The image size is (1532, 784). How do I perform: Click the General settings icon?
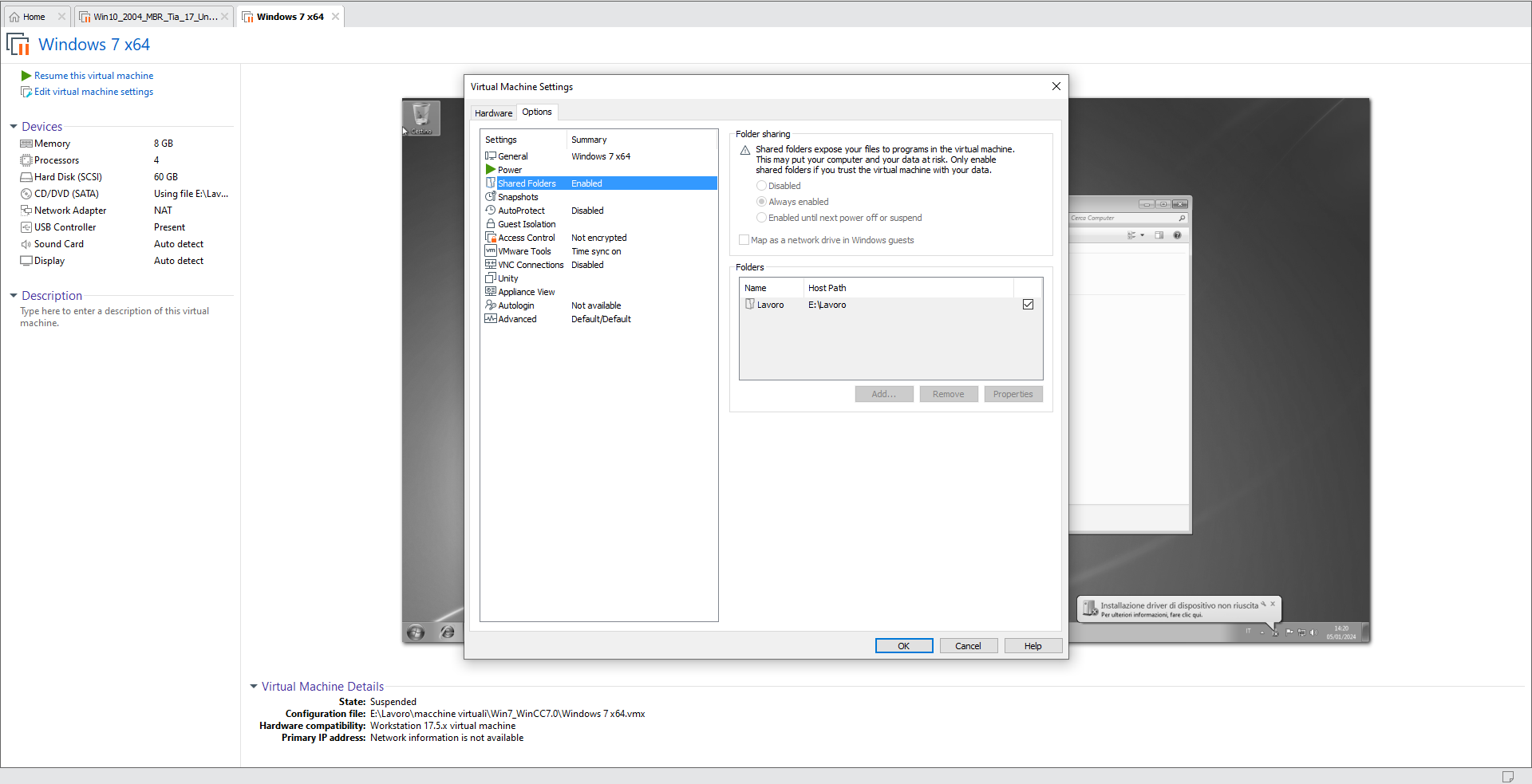491,156
